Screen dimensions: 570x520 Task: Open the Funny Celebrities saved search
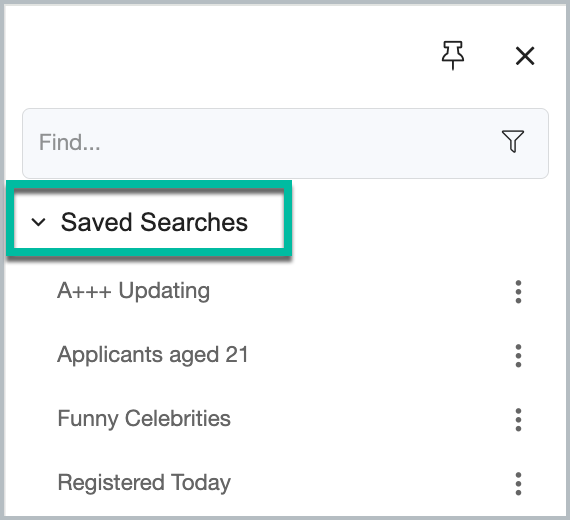click(x=144, y=419)
